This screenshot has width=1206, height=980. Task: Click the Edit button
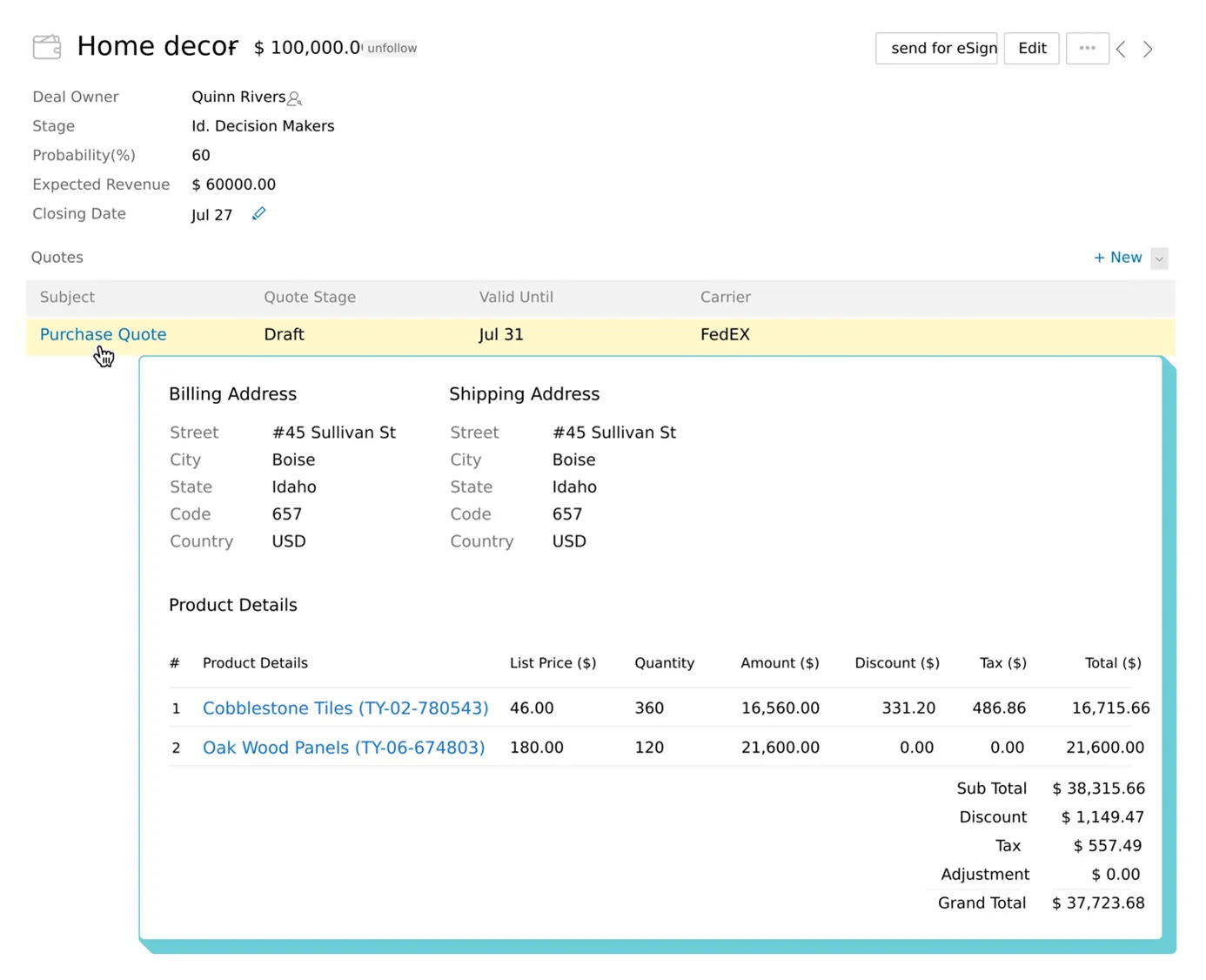1031,49
